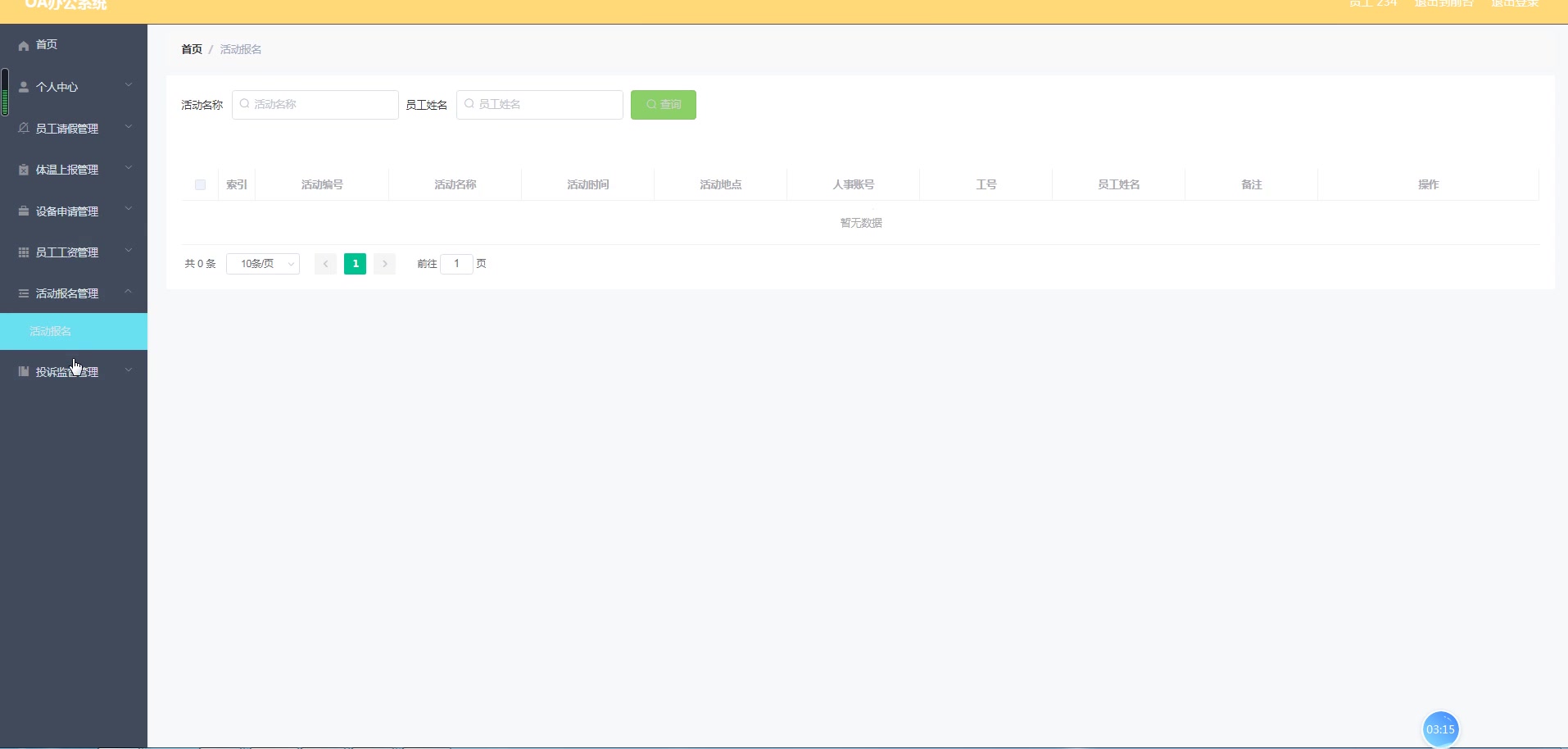The height and width of the screenshot is (749, 1568).
Task: Select page 1 in pagination
Action: pos(355,264)
